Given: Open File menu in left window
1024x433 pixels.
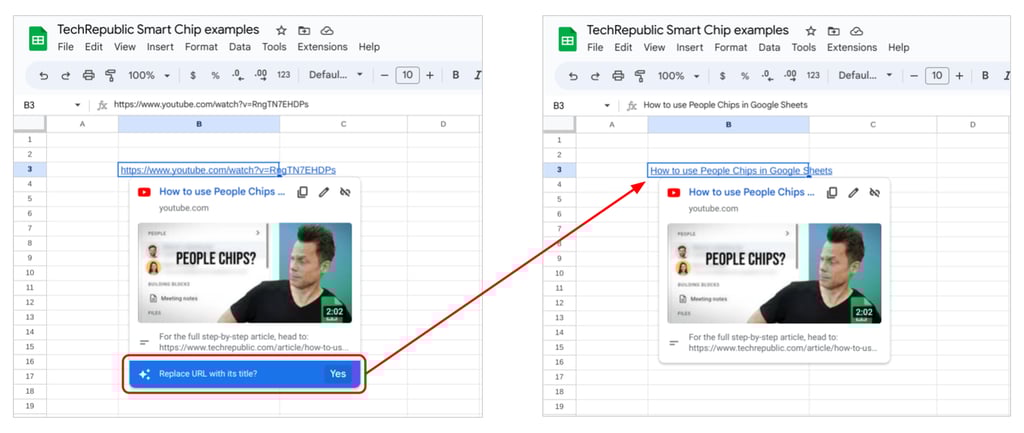Looking at the screenshot, I should (x=65, y=47).
